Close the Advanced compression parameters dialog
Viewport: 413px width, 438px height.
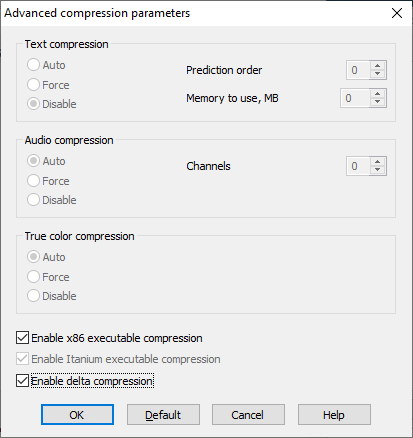pos(397,13)
